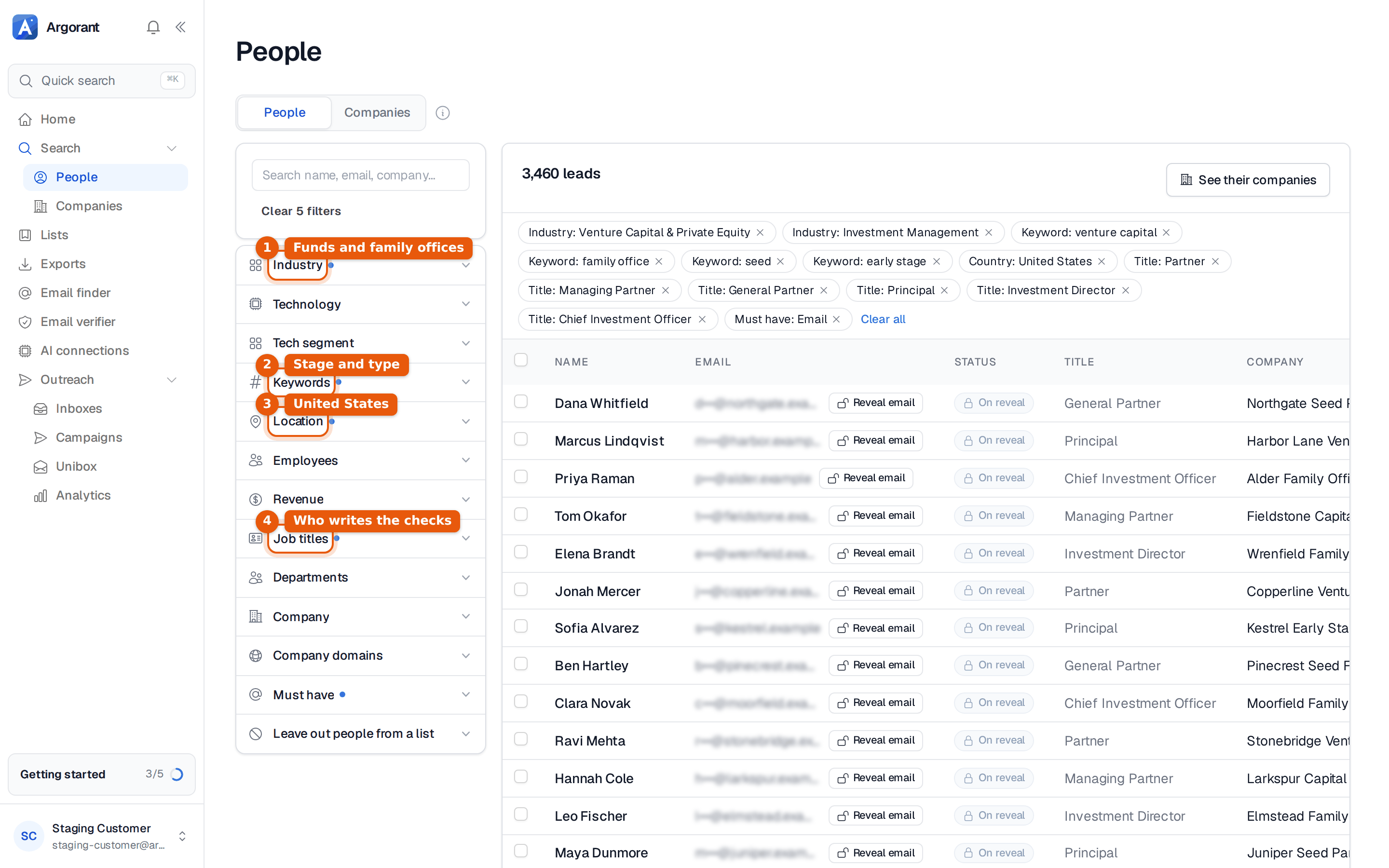Switch to the People tab
The height and width of the screenshot is (868, 1389).
point(285,112)
